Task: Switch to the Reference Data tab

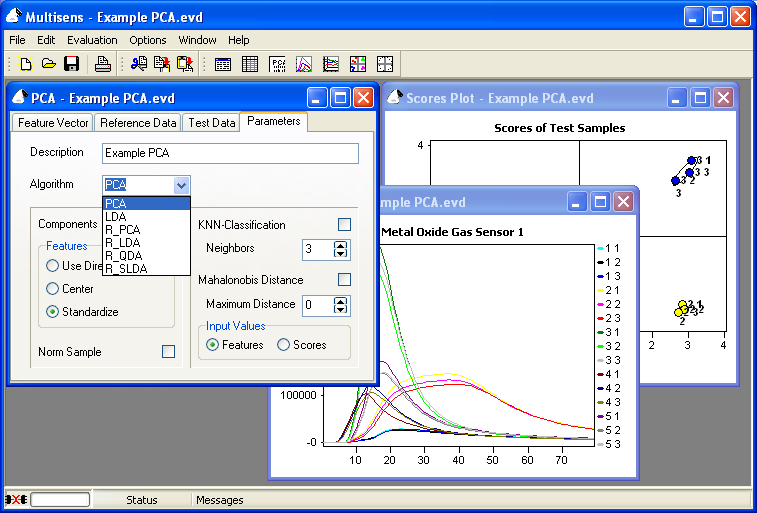Action: click(x=138, y=123)
